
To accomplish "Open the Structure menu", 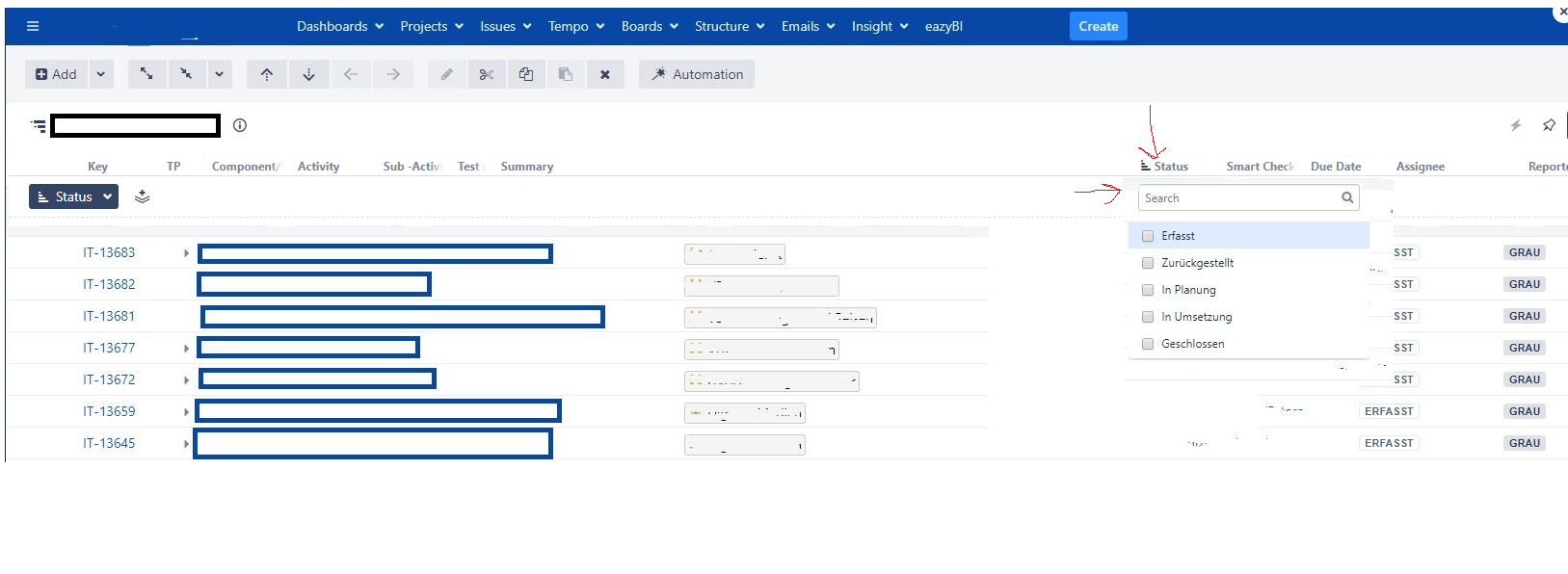I will (x=730, y=26).
